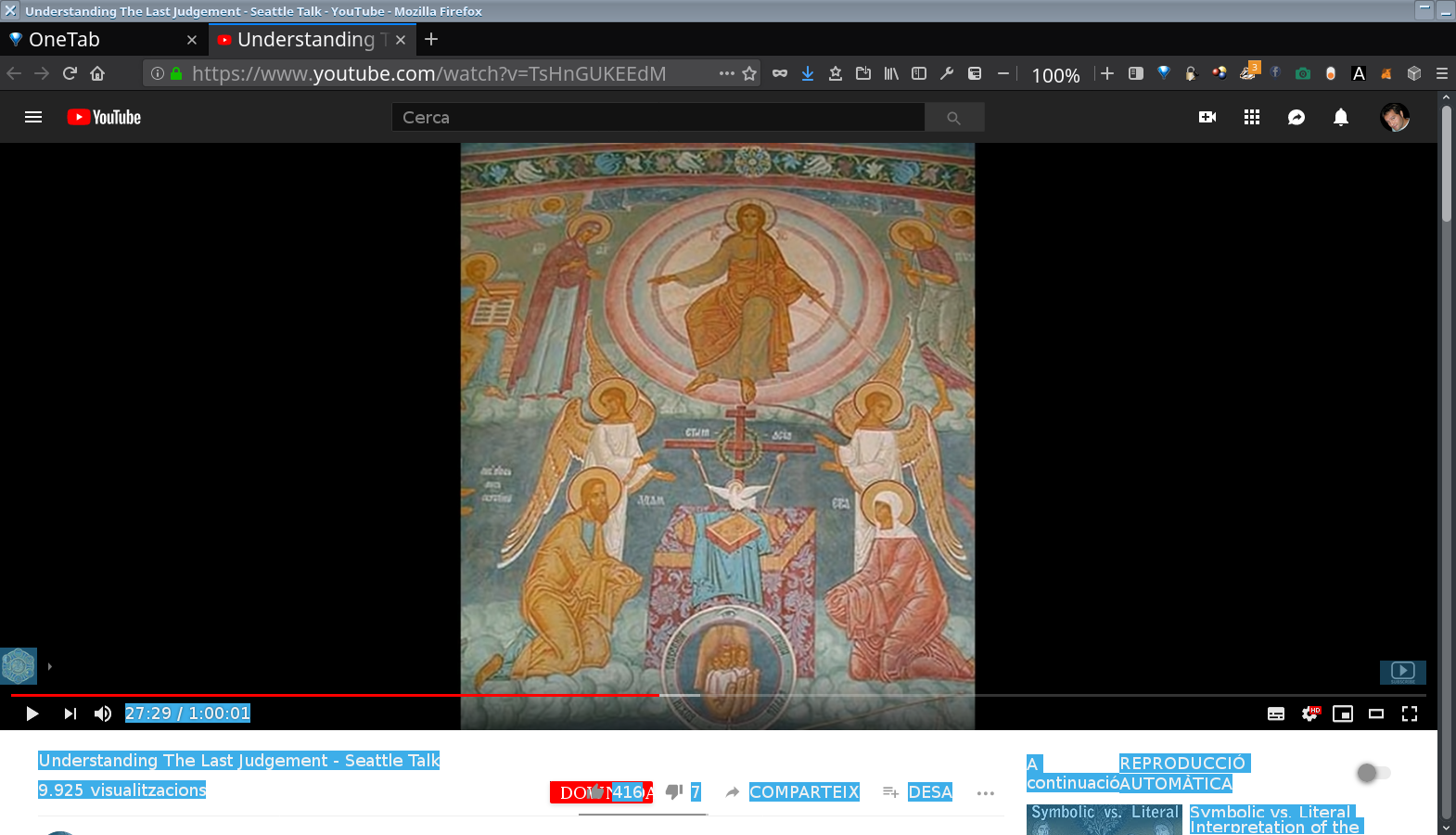Viewport: 1456px width, 835px height.
Task: Open the downloads arrow panel
Action: click(x=808, y=73)
